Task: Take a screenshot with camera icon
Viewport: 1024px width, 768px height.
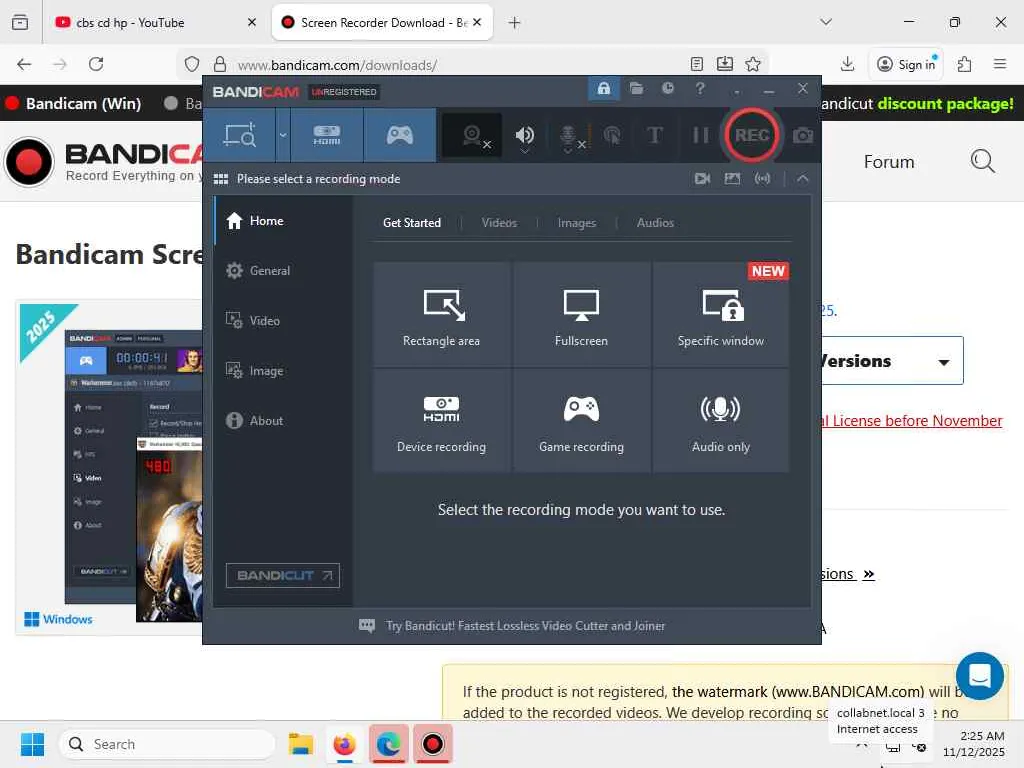Action: point(803,135)
